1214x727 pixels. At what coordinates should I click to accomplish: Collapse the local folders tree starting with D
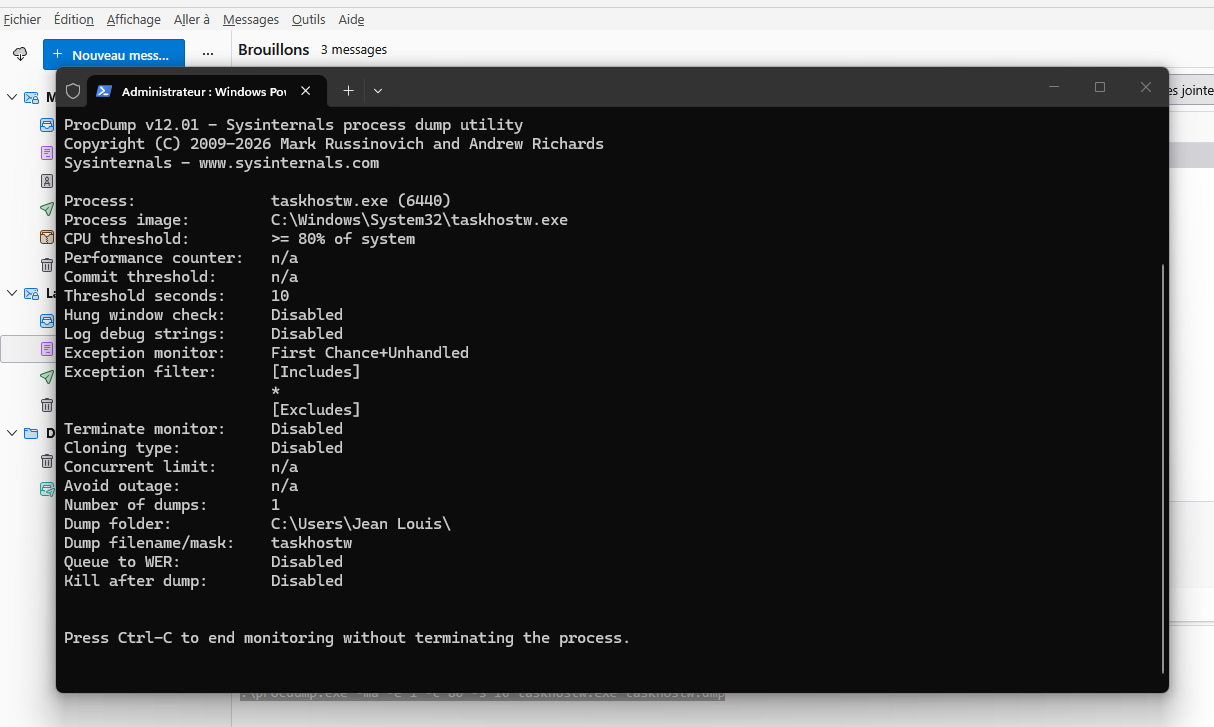pyautogui.click(x=12, y=433)
